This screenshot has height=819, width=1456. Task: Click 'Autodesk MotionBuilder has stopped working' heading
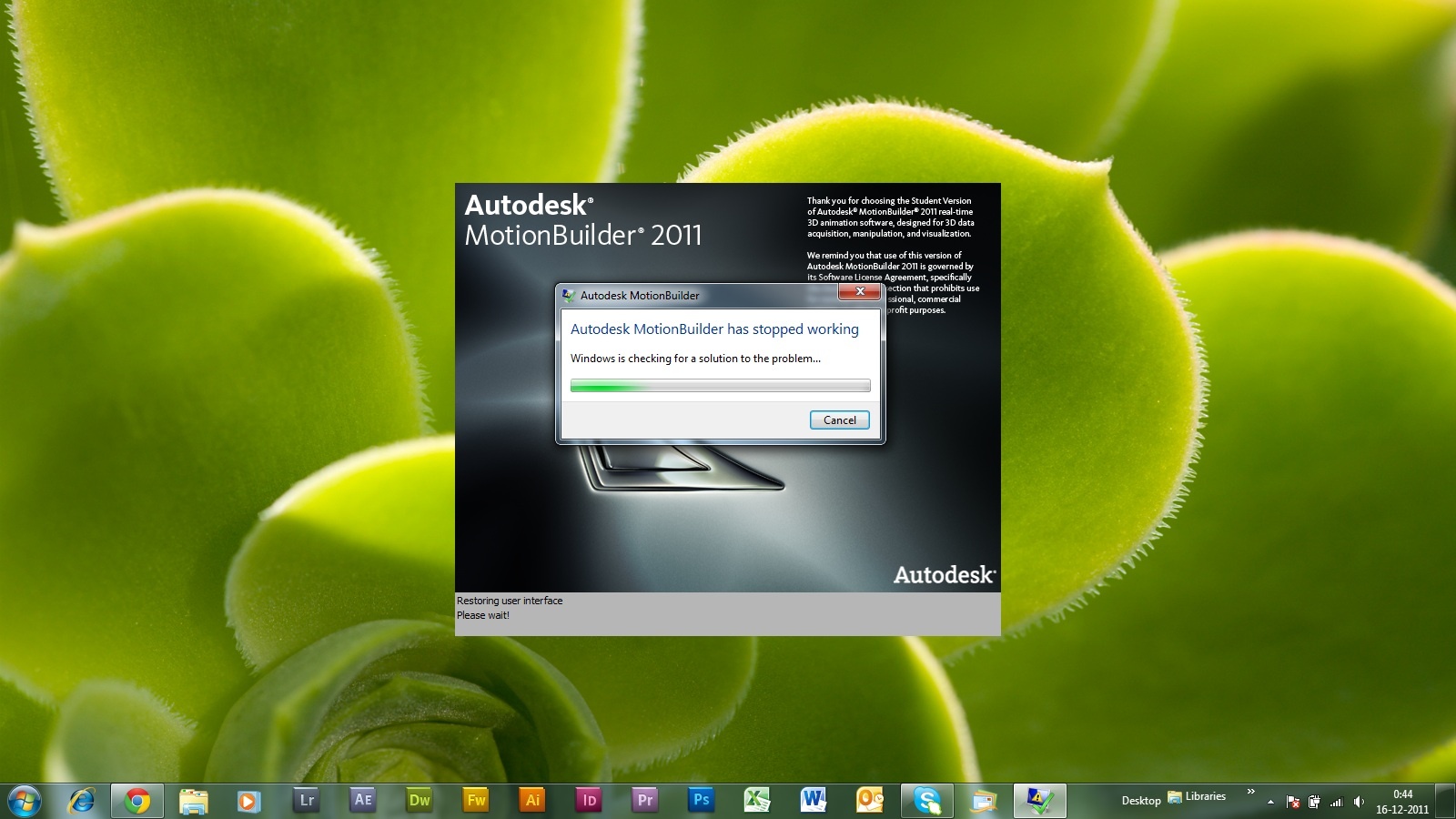coord(714,329)
